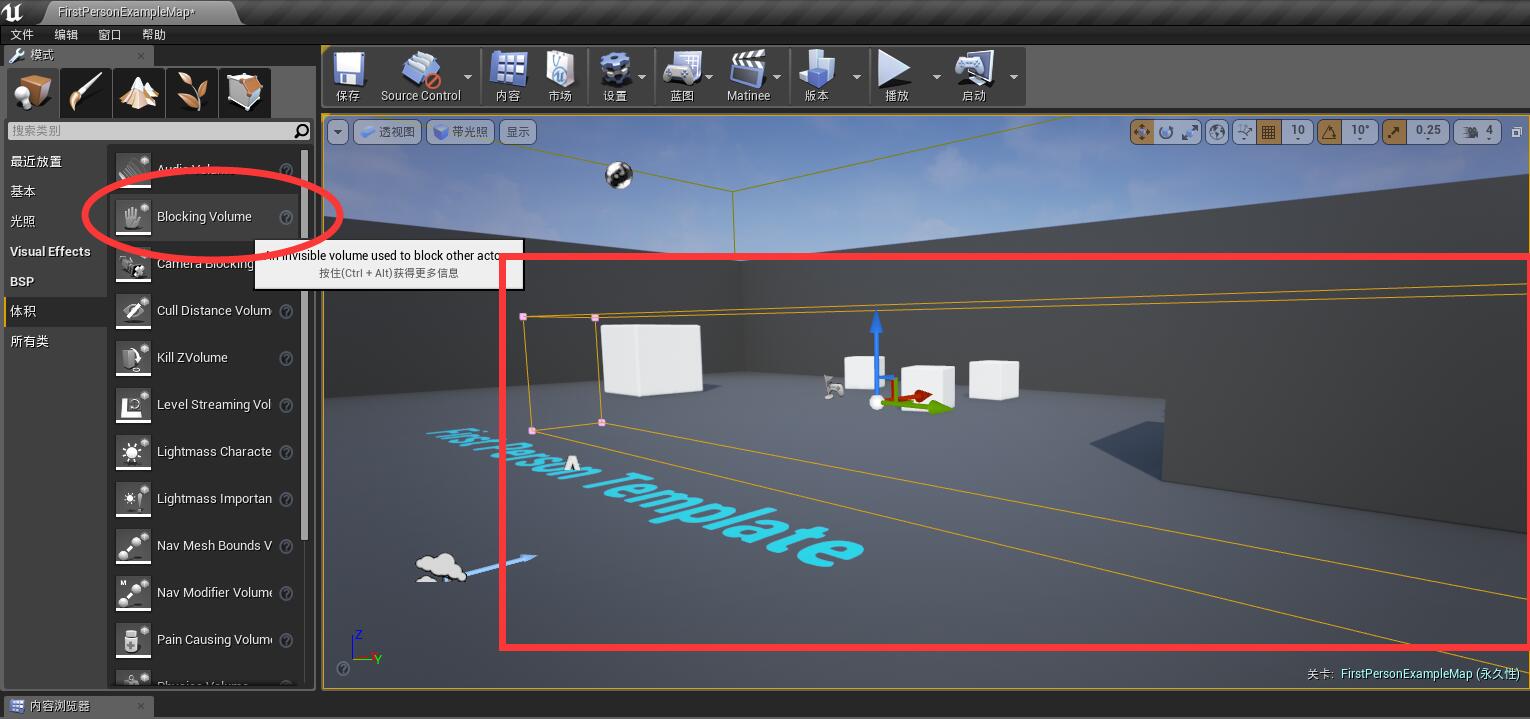Click the Kill ZVolume icon
1530x719 pixels.
[133, 358]
